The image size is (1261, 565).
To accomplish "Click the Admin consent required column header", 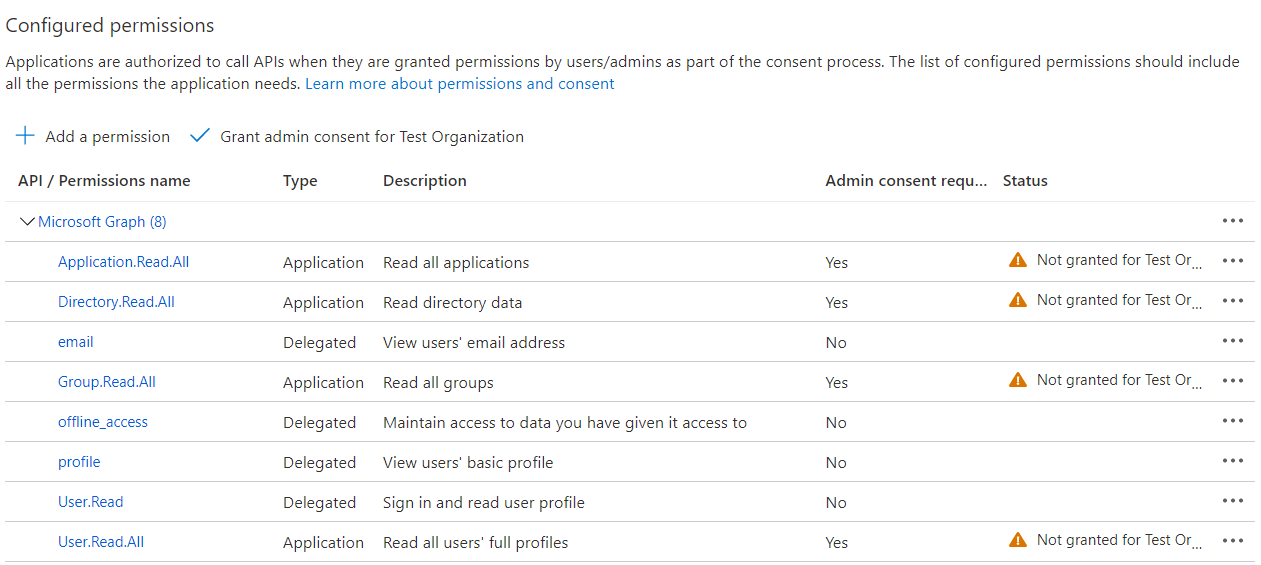I will point(907,181).
